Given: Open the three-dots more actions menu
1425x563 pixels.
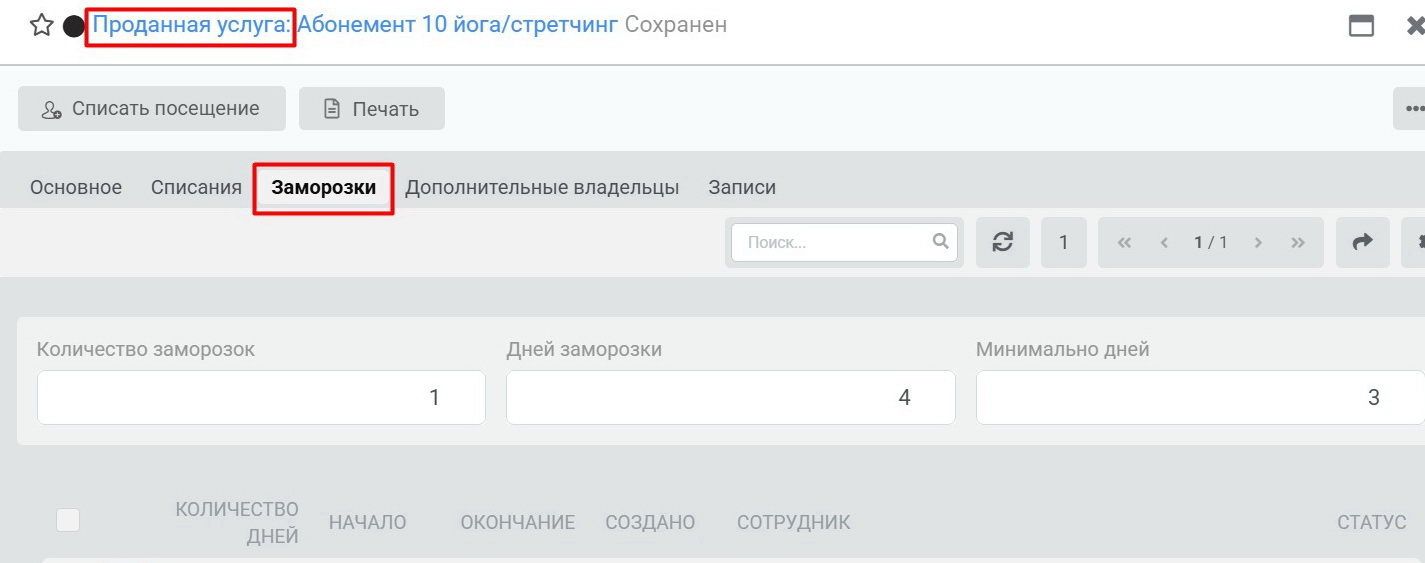Looking at the screenshot, I should coord(1409,108).
